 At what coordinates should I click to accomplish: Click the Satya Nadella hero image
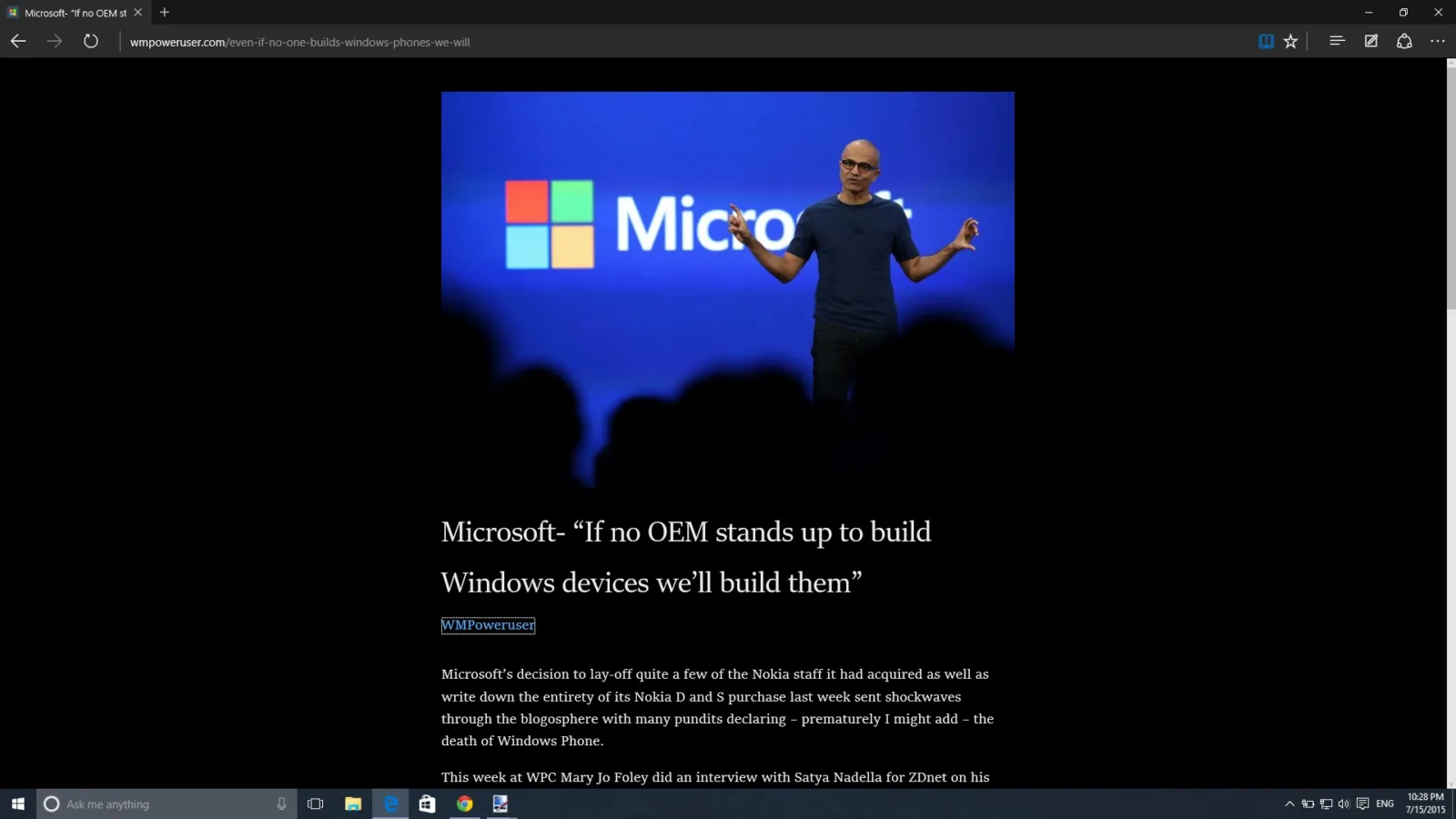tap(728, 289)
